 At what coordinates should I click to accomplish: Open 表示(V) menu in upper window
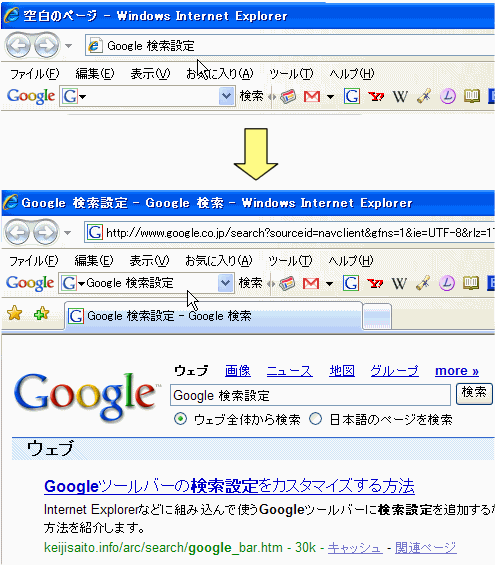(x=150, y=74)
